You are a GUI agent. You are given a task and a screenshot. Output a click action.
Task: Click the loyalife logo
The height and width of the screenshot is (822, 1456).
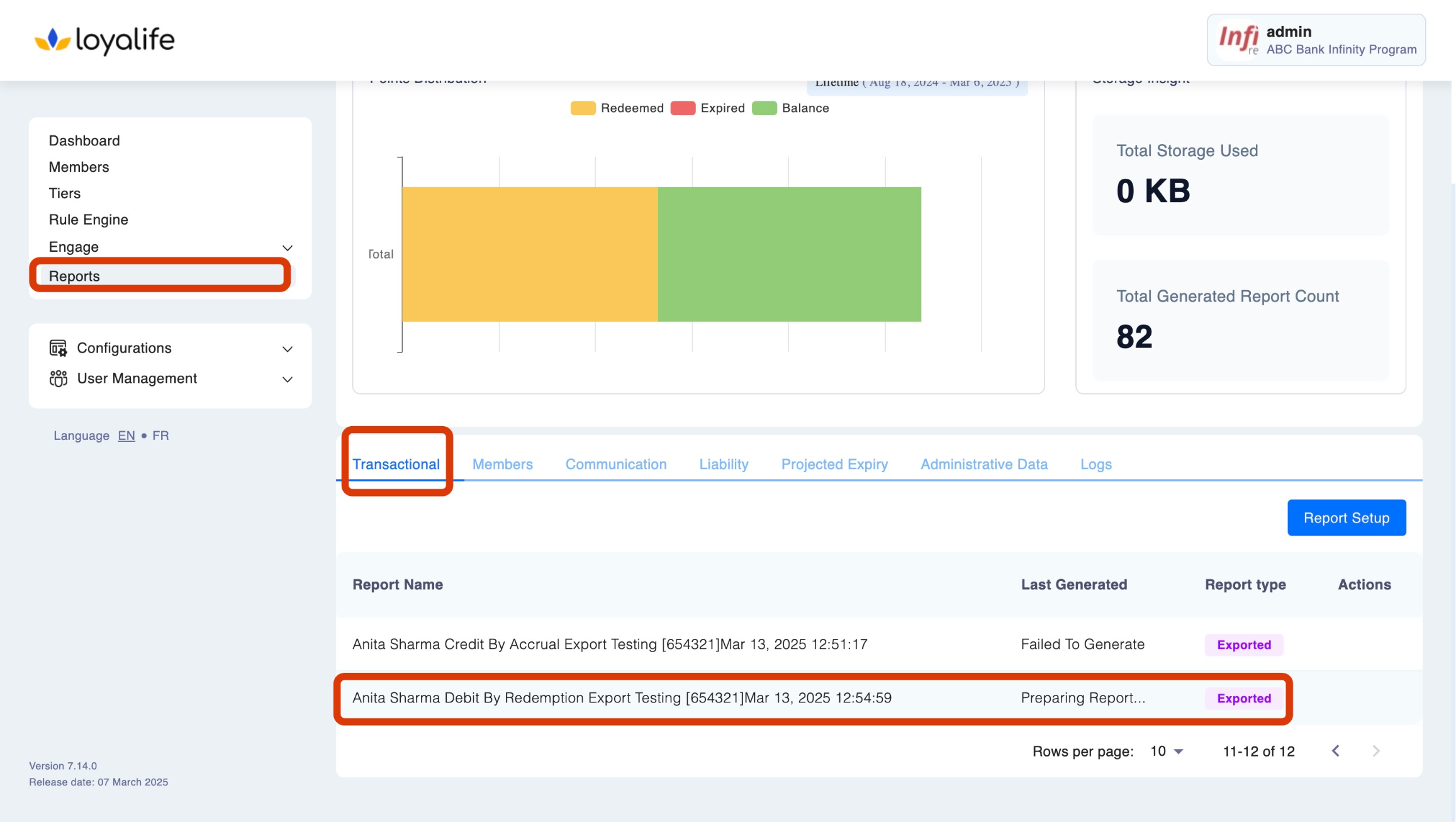[104, 40]
